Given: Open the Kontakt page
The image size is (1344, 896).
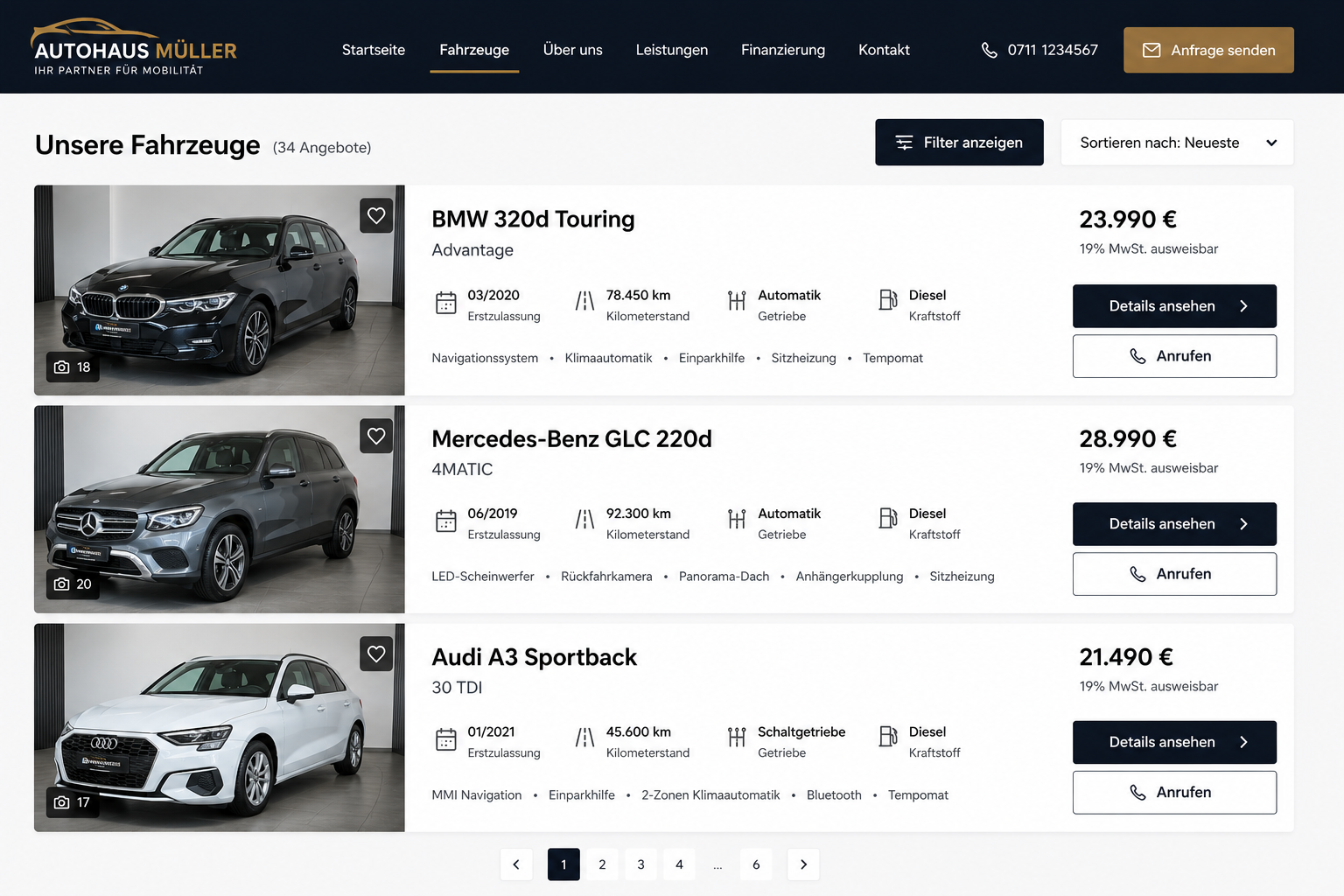Looking at the screenshot, I should click(x=884, y=50).
